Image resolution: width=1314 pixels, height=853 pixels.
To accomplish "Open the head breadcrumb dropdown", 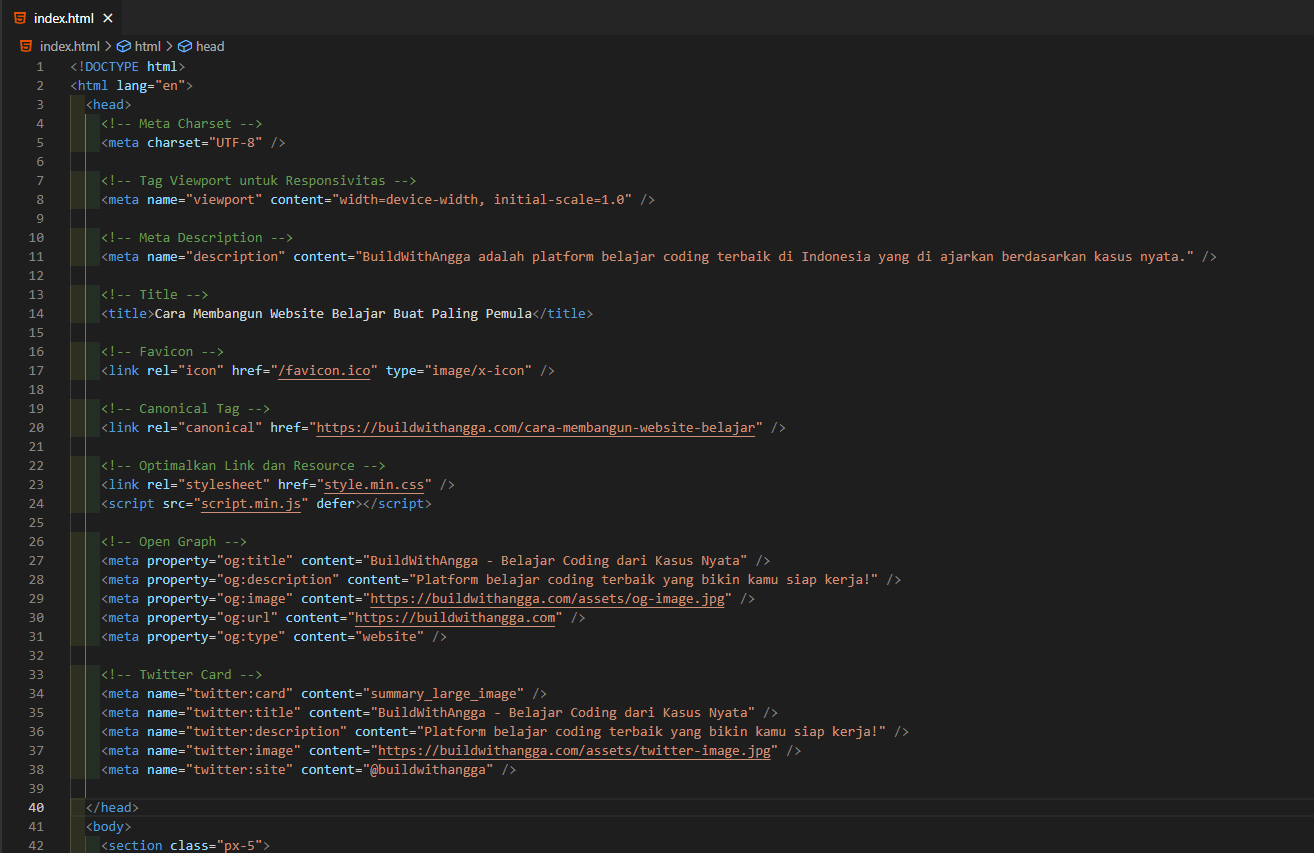I will pyautogui.click(x=208, y=46).
